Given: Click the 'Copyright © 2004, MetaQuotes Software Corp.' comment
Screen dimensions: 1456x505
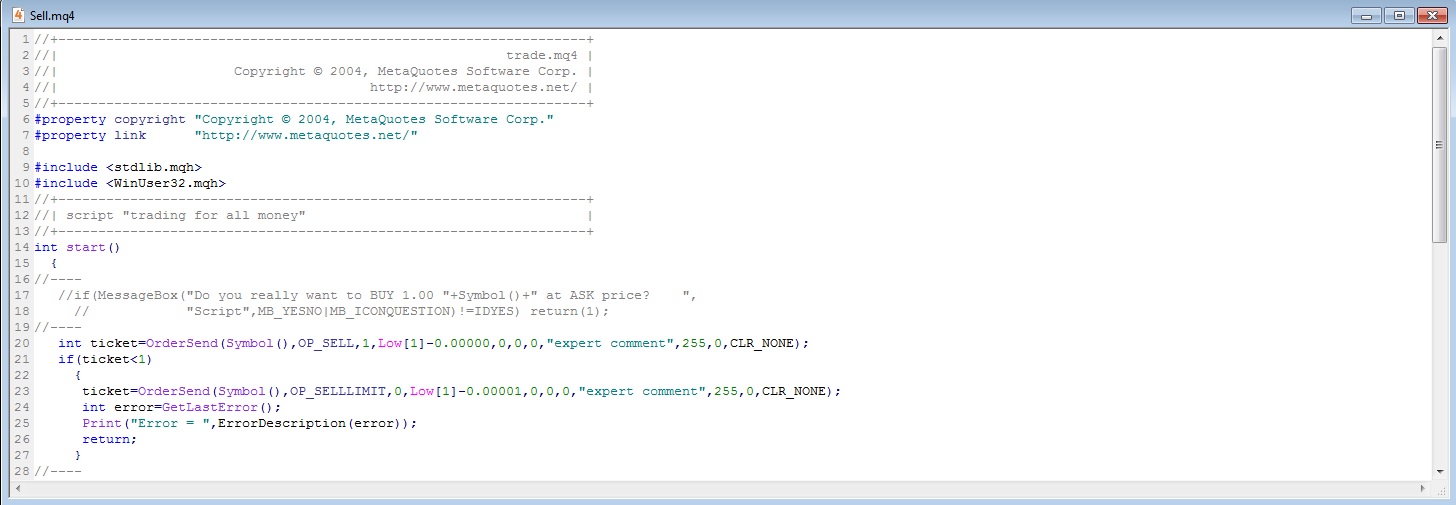Looking at the screenshot, I should 405,71.
